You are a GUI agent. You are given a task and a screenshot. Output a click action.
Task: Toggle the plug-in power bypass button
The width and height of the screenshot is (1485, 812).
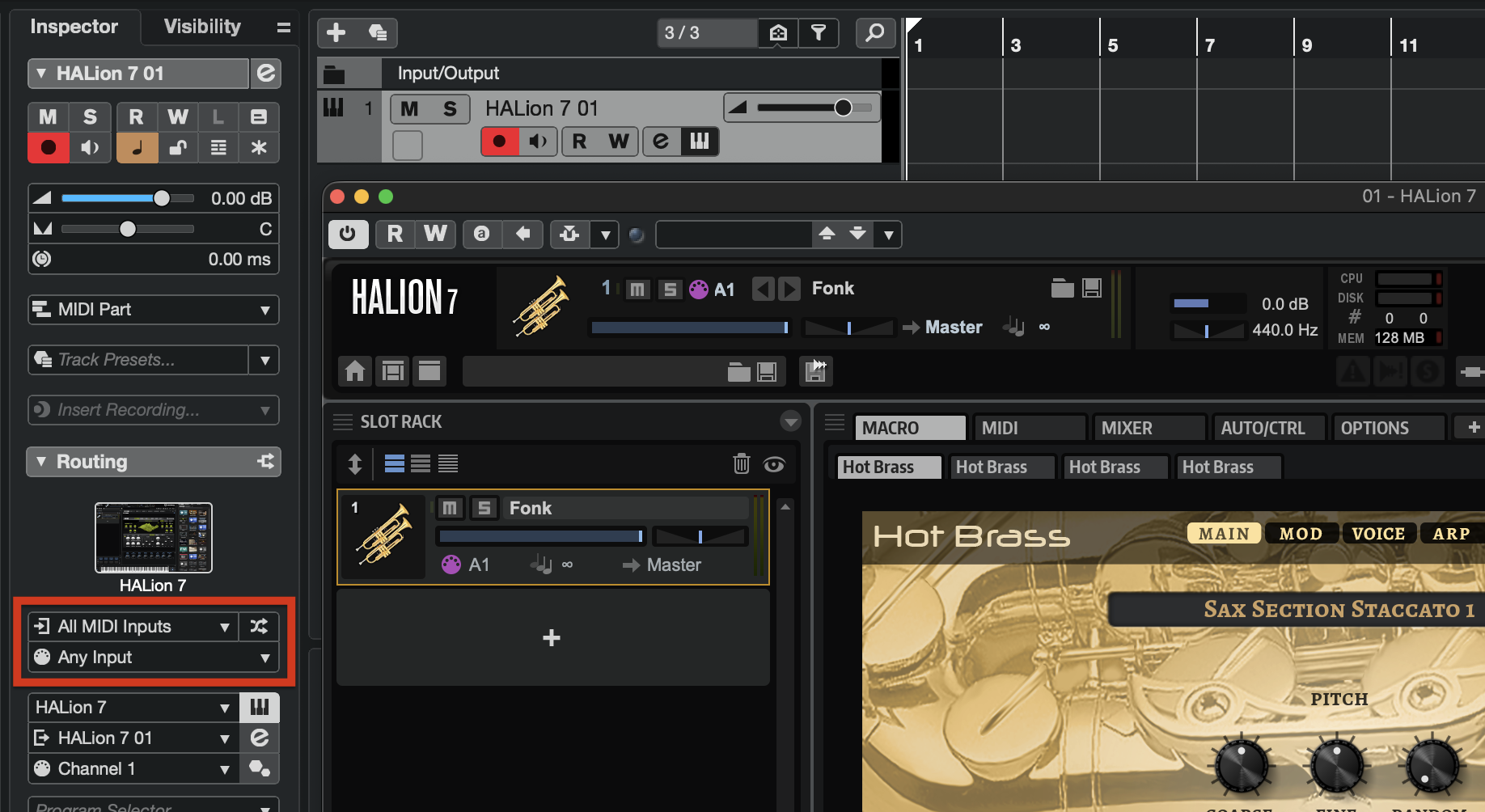[348, 235]
